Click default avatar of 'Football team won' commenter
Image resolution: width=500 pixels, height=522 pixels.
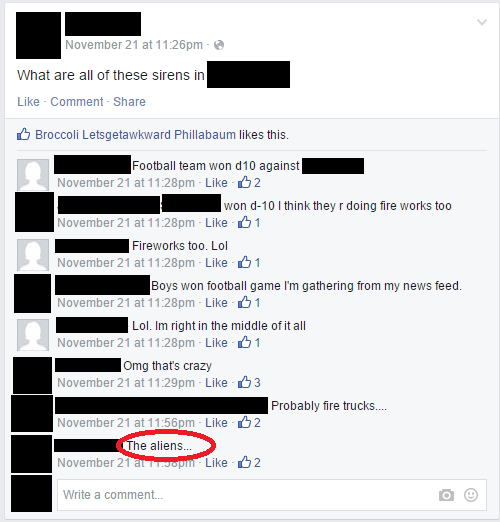pyautogui.click(x=33, y=175)
